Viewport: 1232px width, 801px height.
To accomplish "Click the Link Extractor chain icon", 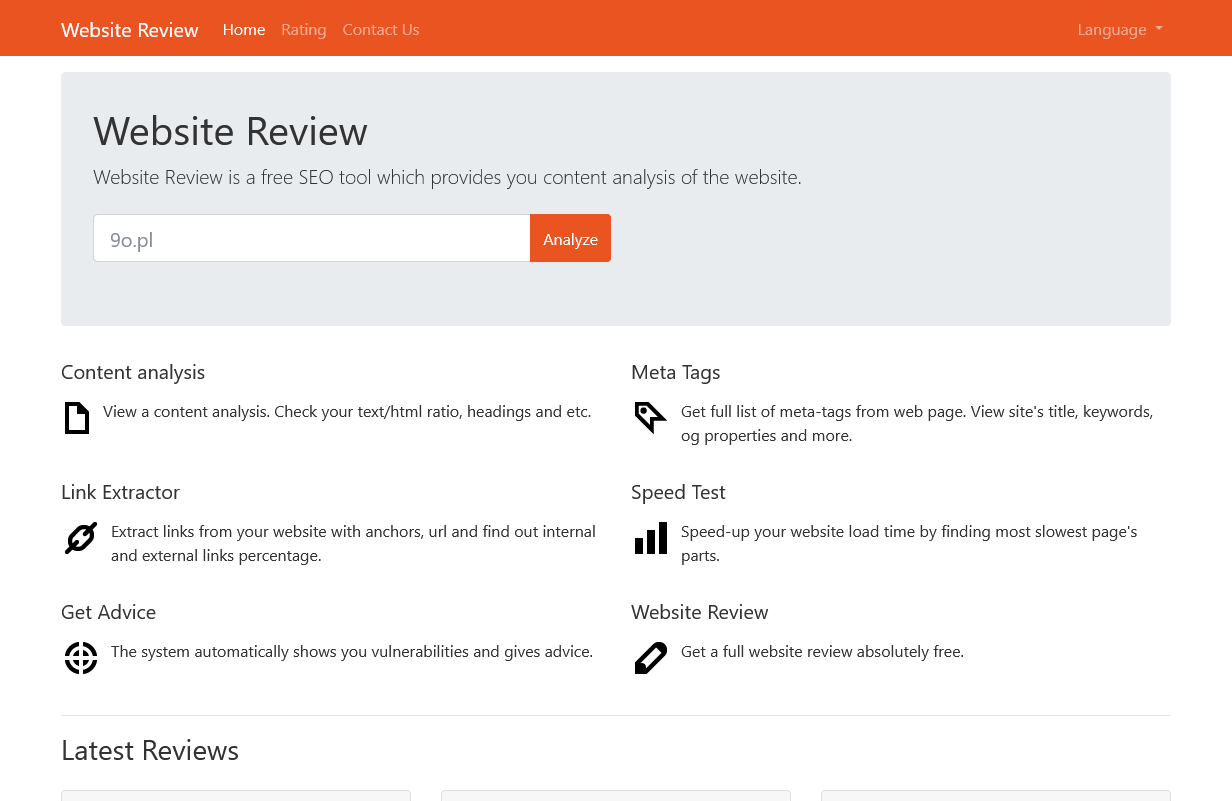I will (x=81, y=538).
